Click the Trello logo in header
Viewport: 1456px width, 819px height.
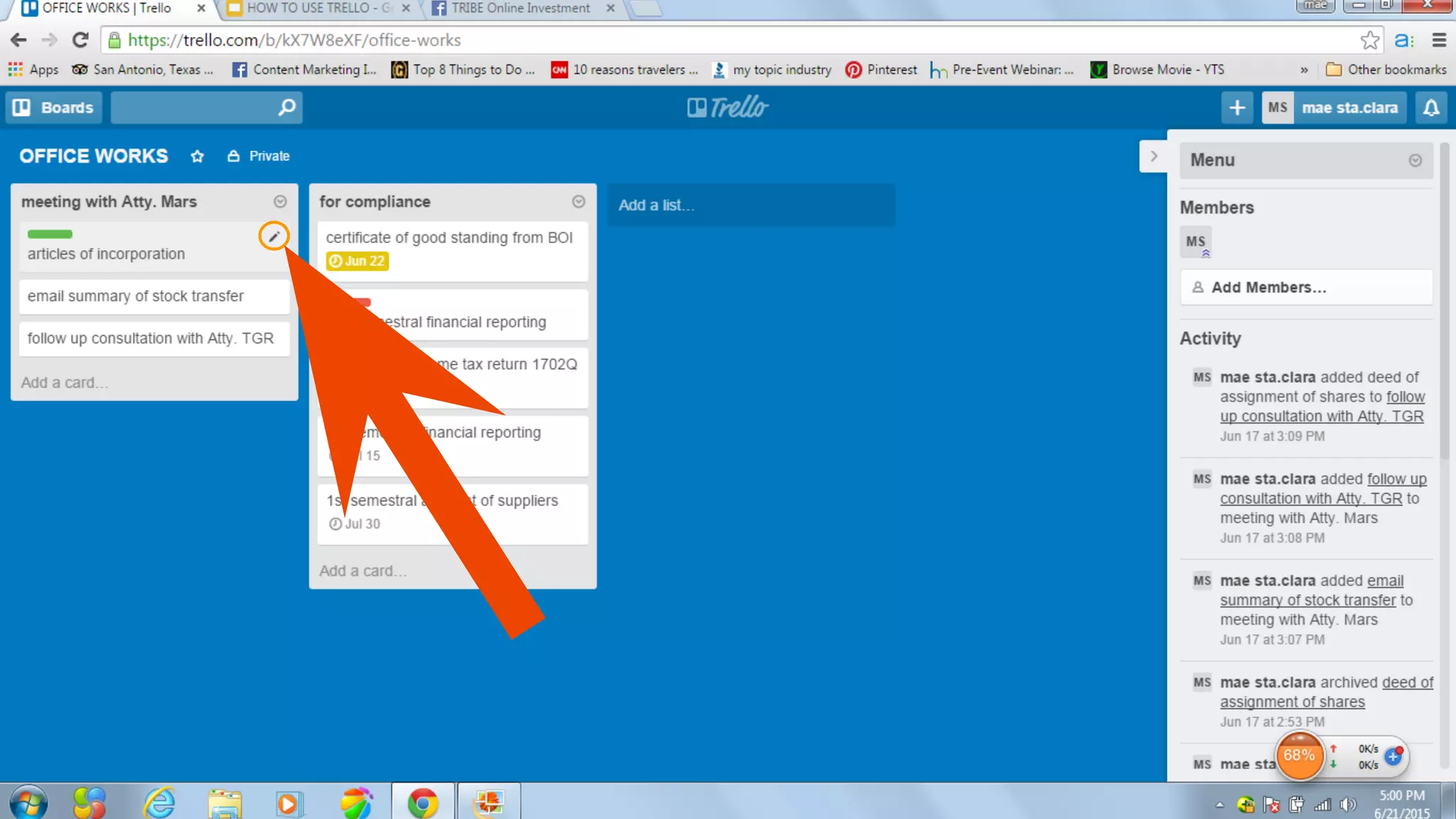click(x=727, y=107)
